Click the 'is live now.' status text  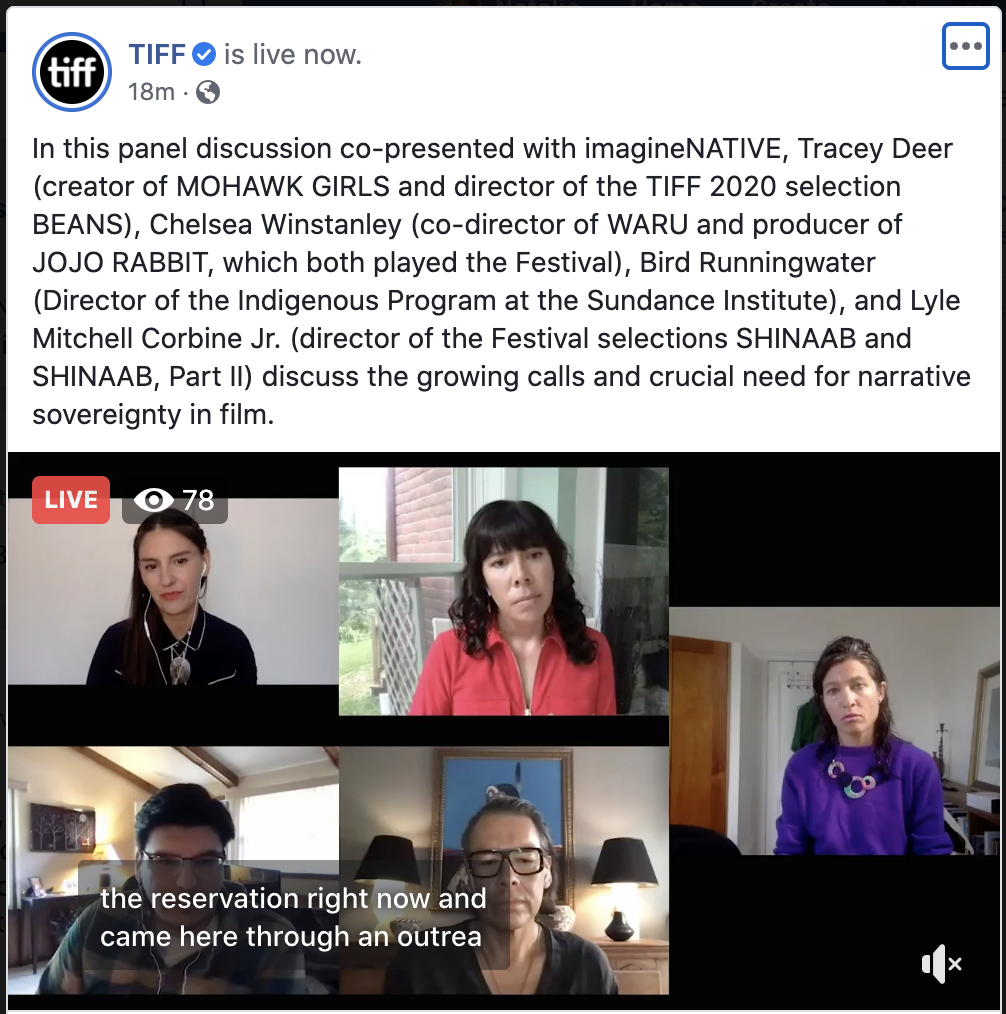pos(293,54)
